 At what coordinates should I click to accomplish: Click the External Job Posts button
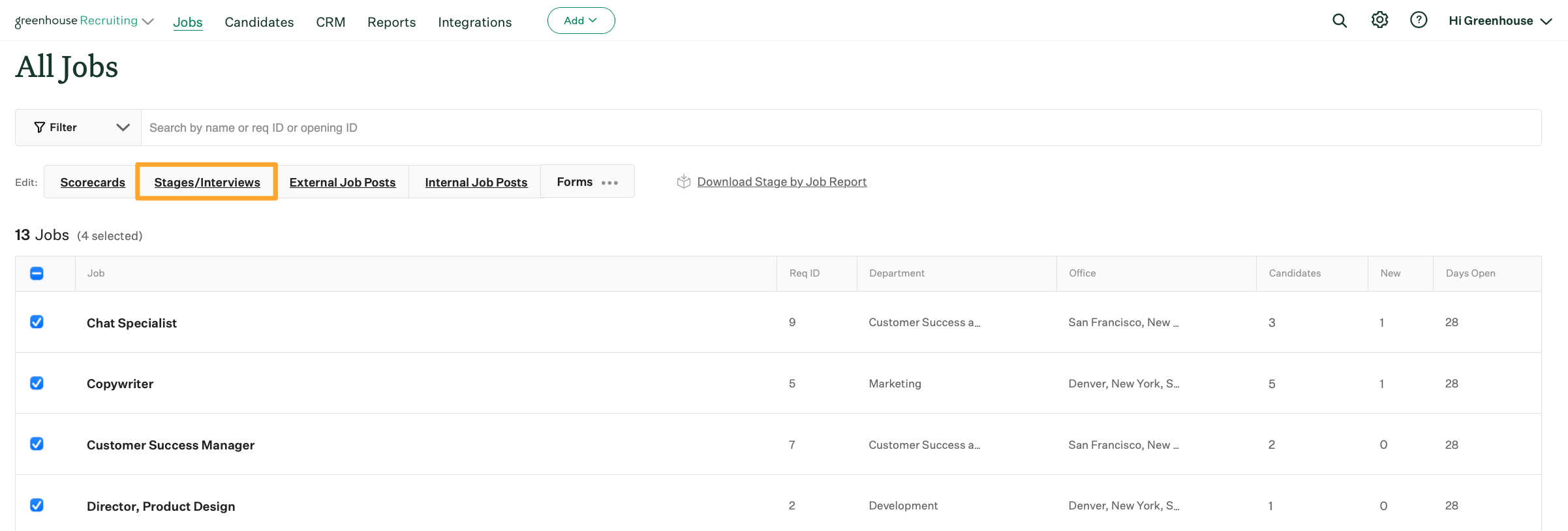[x=343, y=182]
